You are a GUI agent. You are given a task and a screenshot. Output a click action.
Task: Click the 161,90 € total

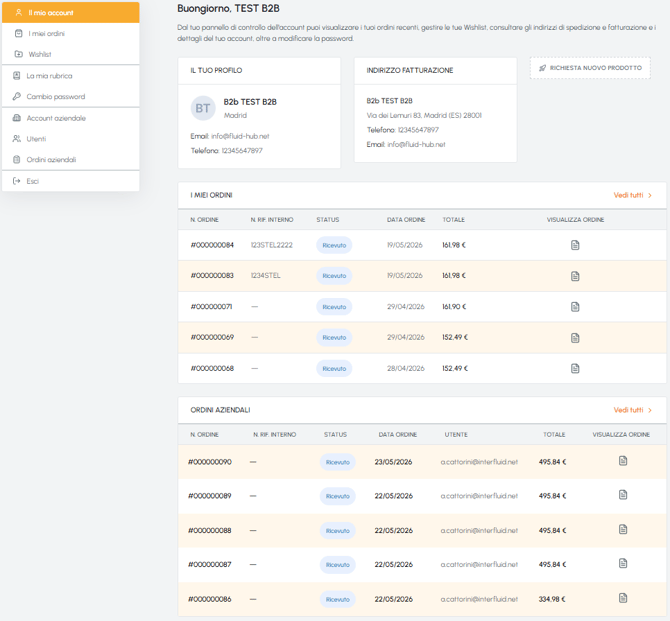(454, 306)
